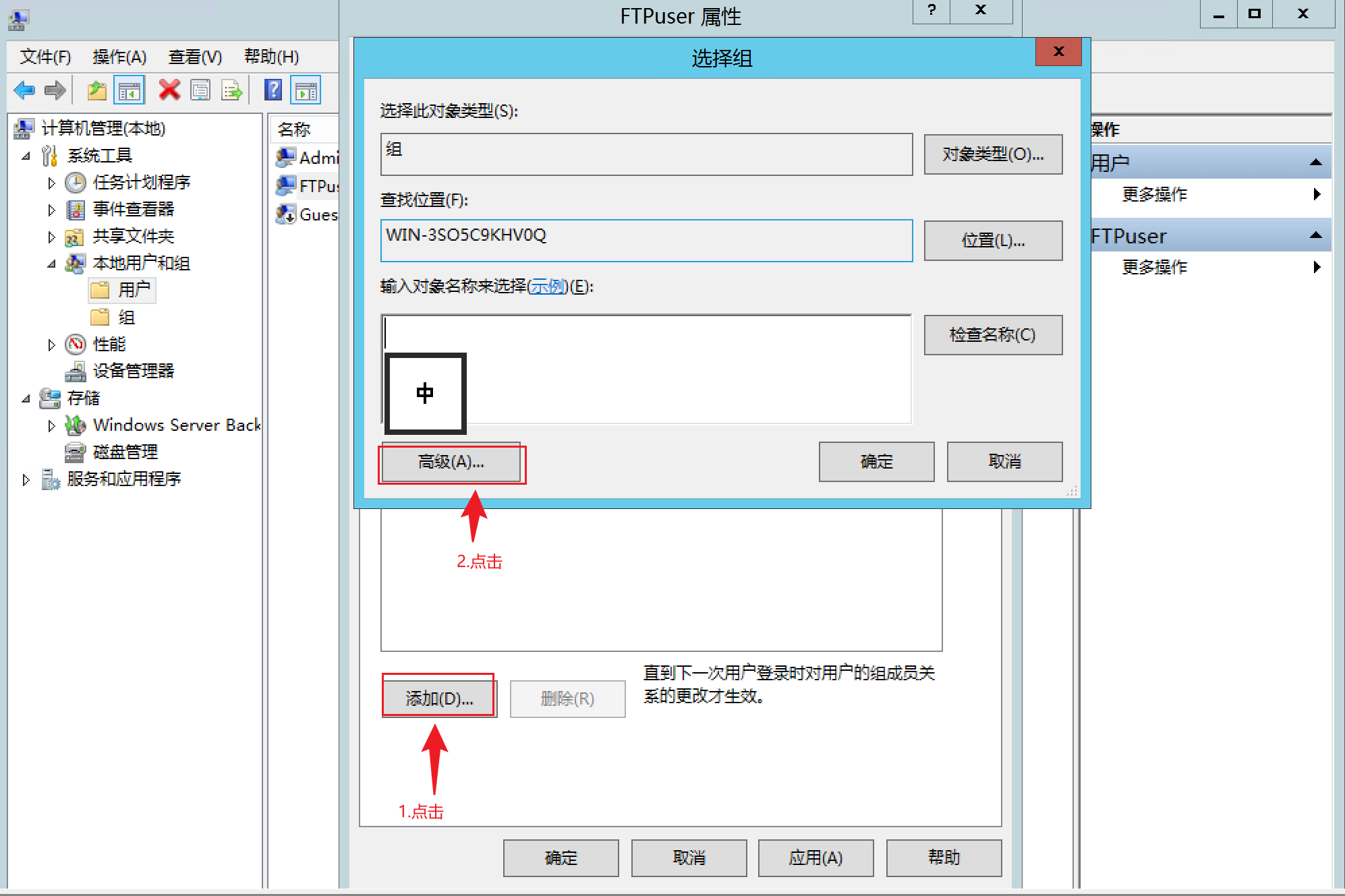Select the 组 folder in tree
The width and height of the screenshot is (1345, 896).
[125, 317]
